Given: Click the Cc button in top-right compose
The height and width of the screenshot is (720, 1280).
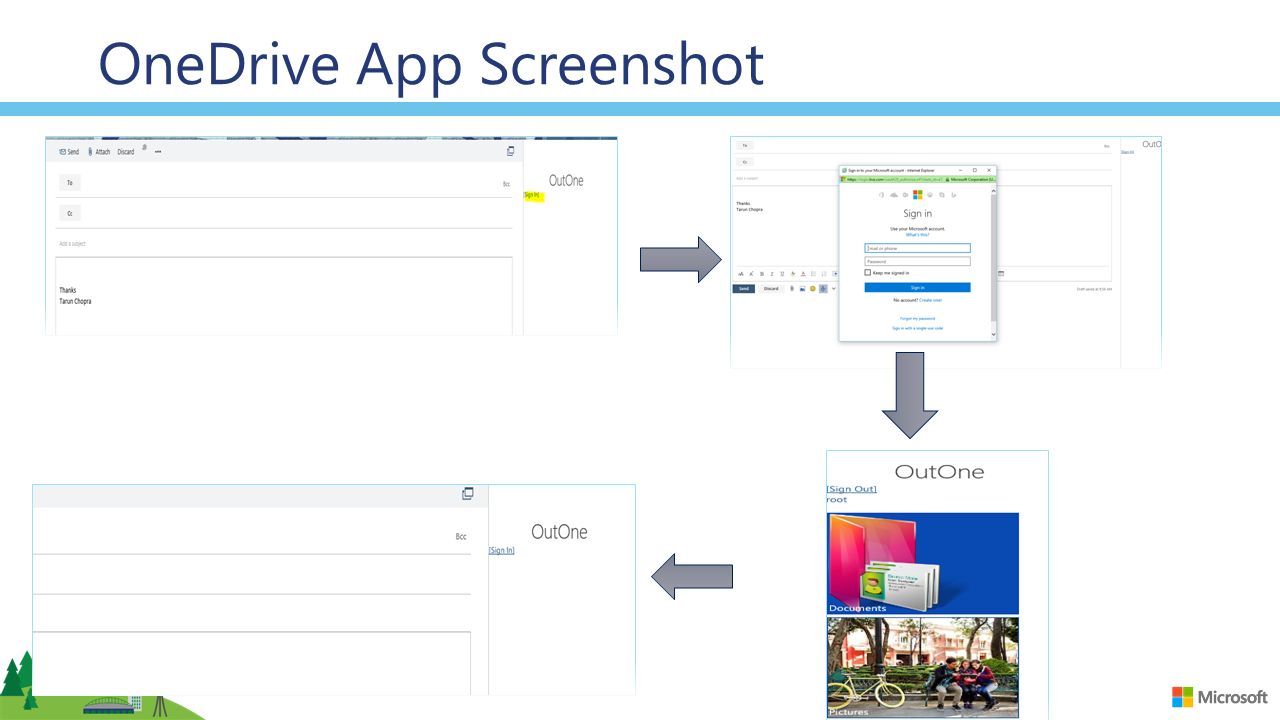Looking at the screenshot, I should click(745, 162).
